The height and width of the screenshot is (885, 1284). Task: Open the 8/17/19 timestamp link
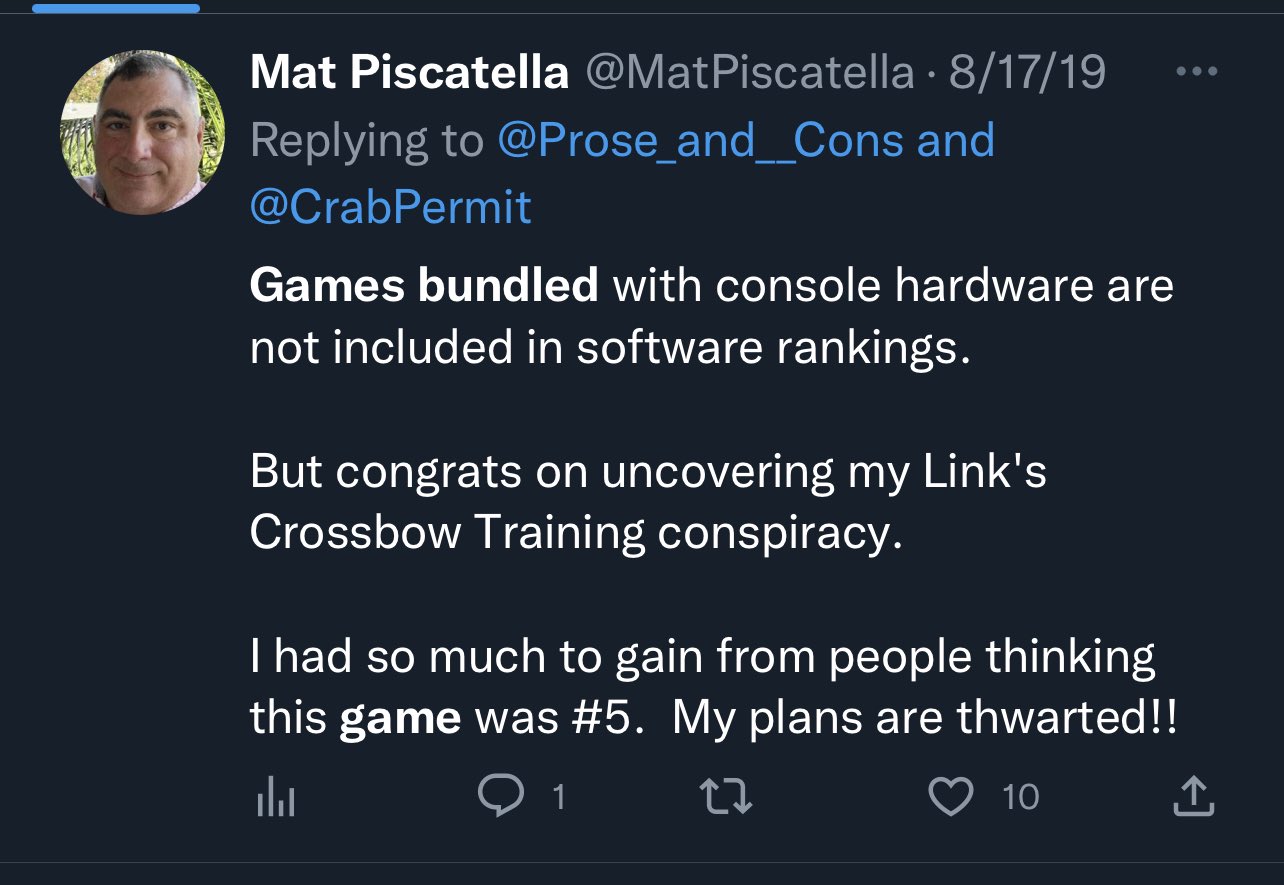pyautogui.click(x=1027, y=72)
